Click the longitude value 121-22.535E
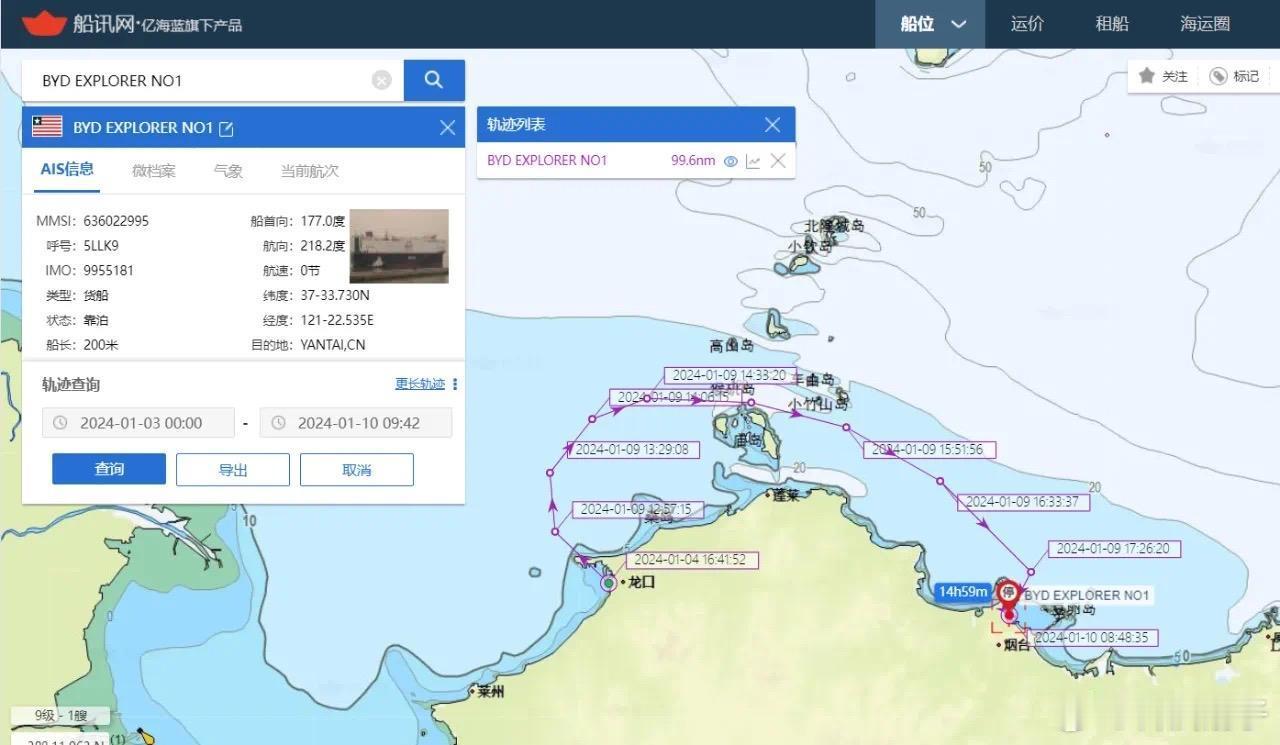Screen dimensions: 1280x745 337,320
